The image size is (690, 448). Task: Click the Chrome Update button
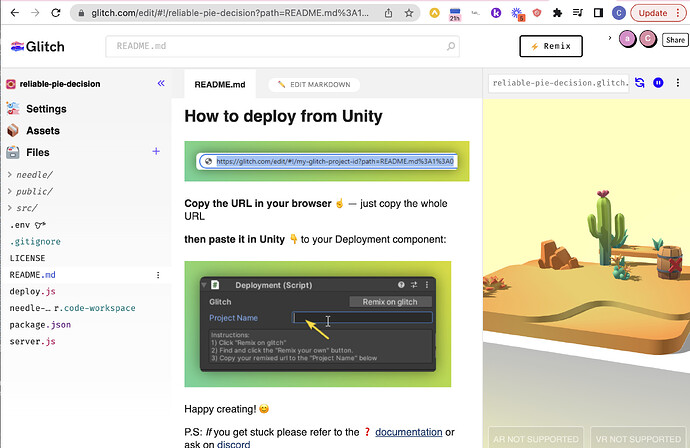click(658, 13)
